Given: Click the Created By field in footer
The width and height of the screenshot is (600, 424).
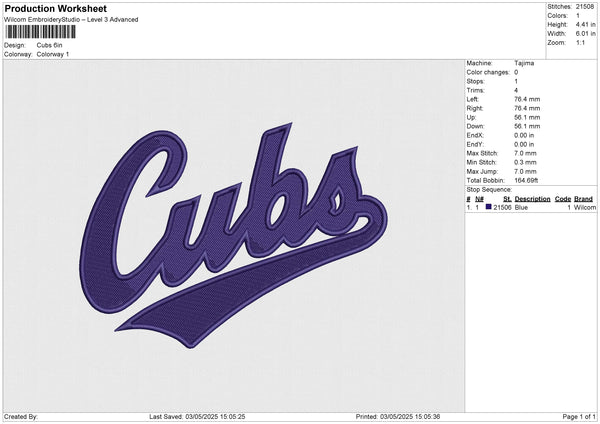Looking at the screenshot, I should 21,416.
